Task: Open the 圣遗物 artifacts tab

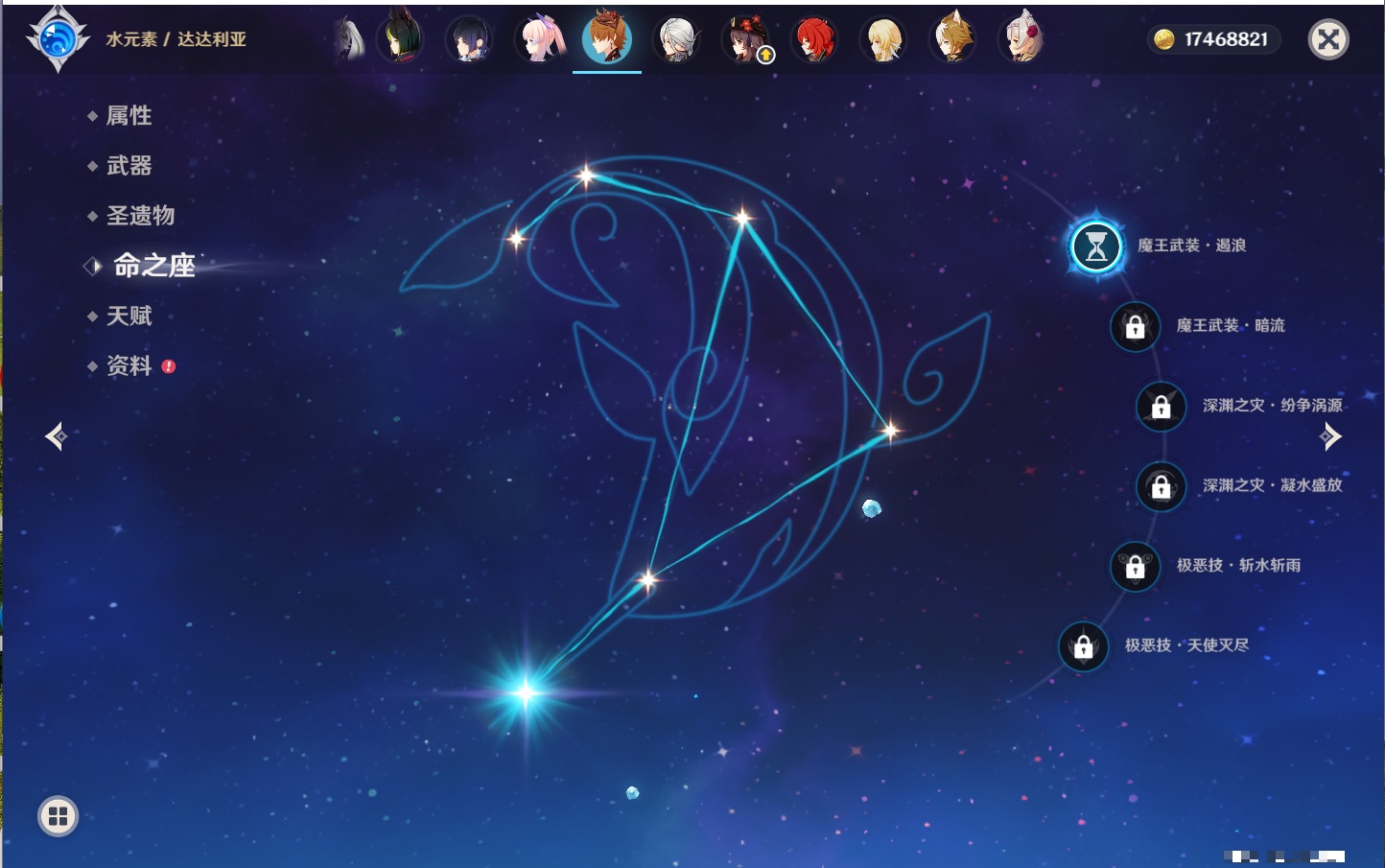Action: click(x=140, y=216)
